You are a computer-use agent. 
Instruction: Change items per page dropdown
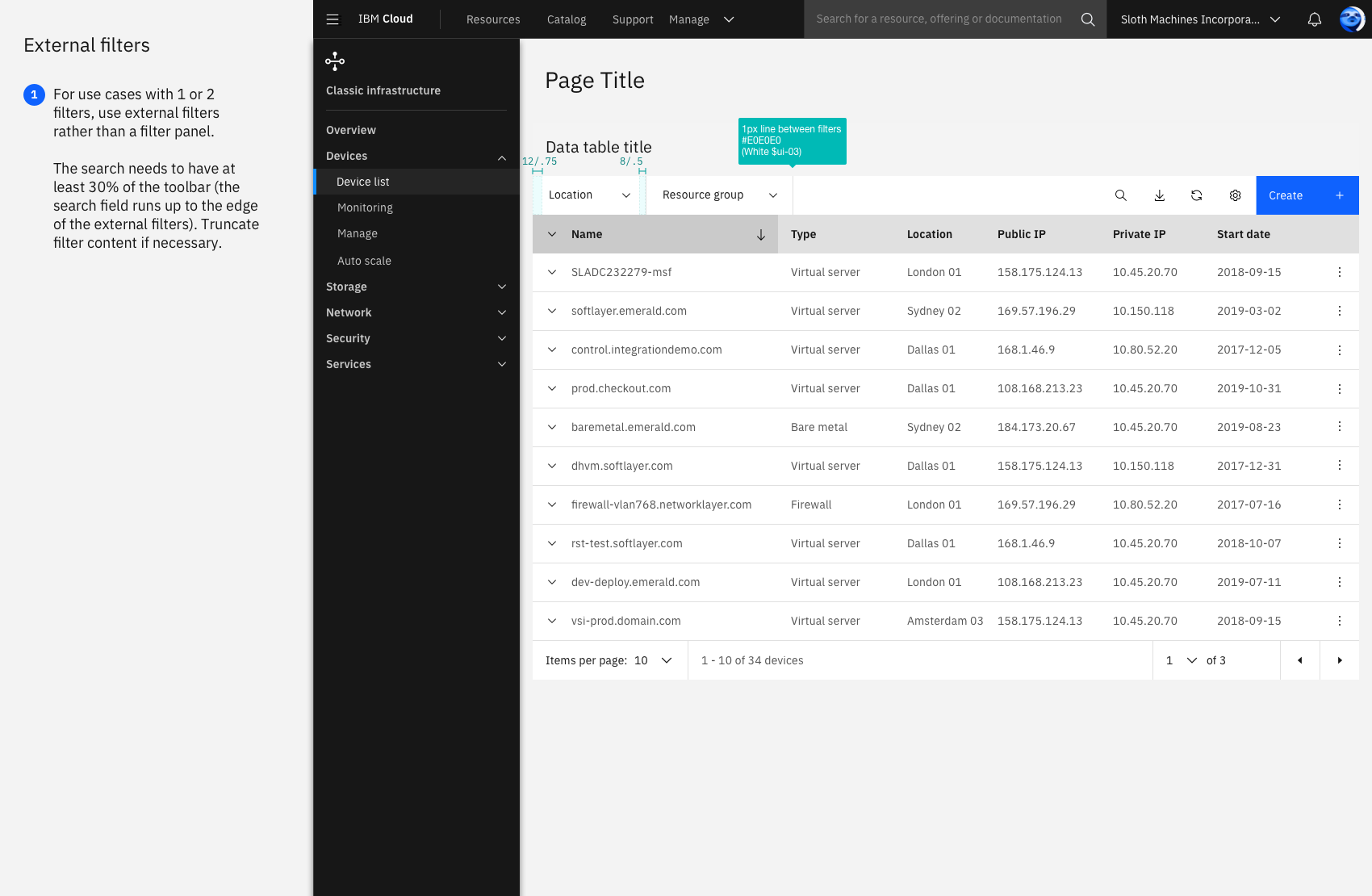click(x=653, y=660)
